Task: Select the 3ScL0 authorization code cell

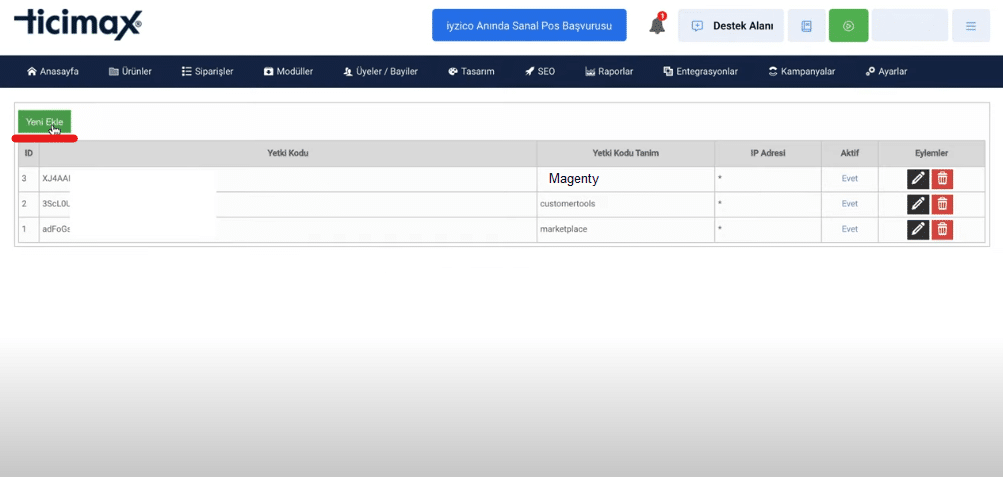Action: click(288, 205)
